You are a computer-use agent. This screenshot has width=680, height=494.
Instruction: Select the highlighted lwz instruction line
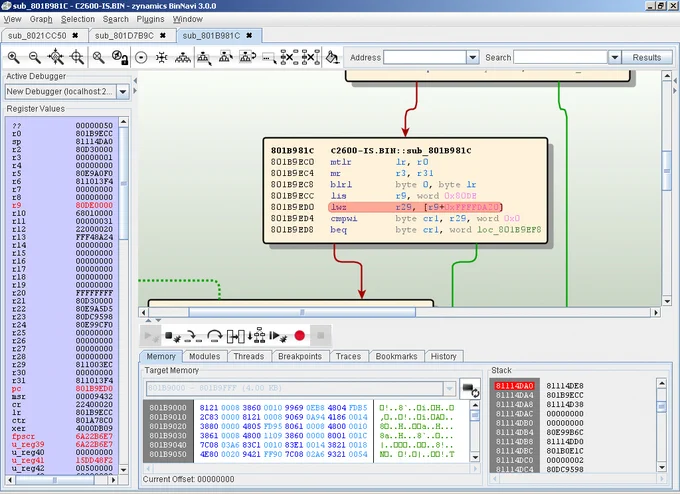(x=415, y=207)
